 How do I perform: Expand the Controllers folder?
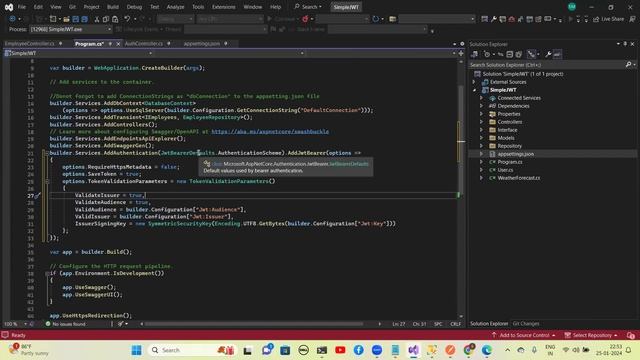(x=481, y=122)
